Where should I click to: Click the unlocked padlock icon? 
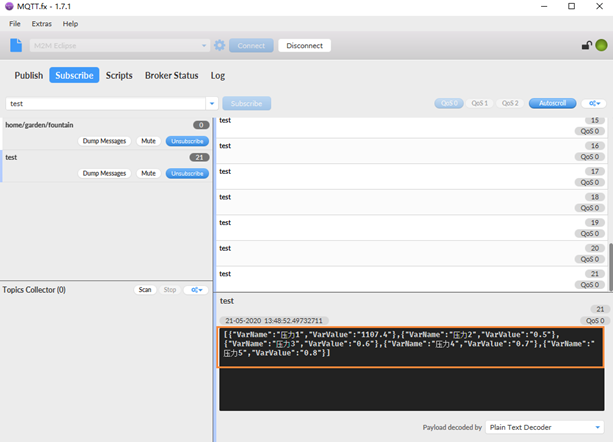586,45
